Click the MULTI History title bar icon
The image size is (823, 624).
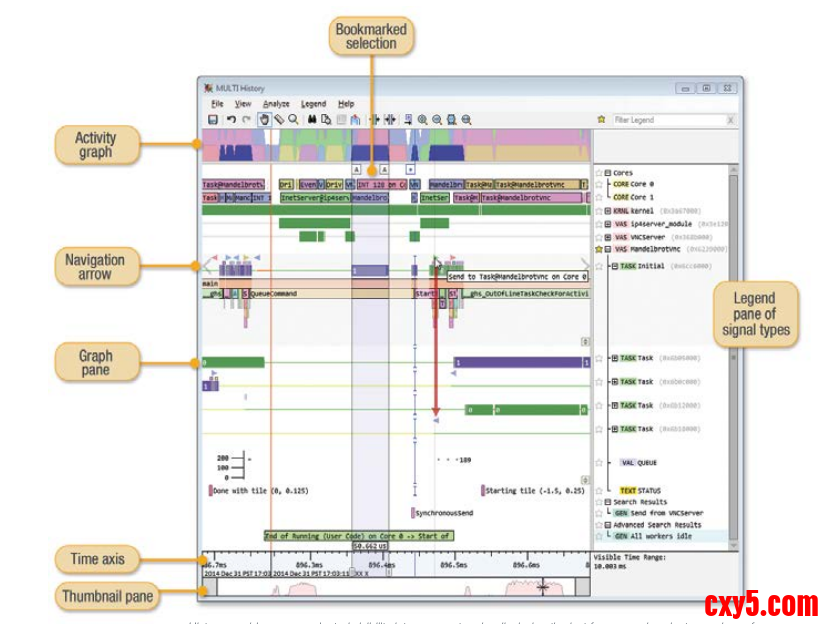208,88
